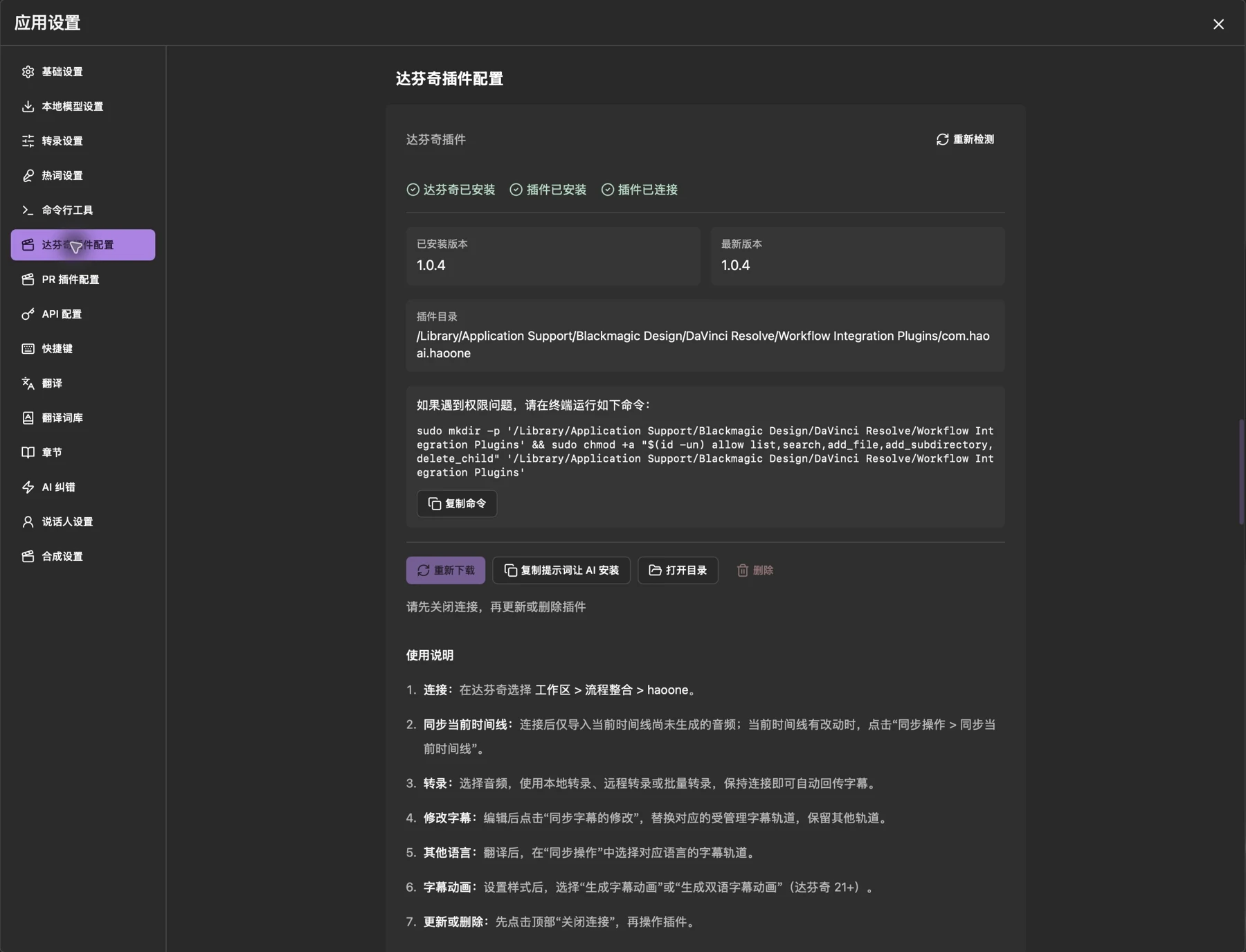The height and width of the screenshot is (952, 1246).
Task: Click the 最新版本 value 1.0.4
Action: 736,265
